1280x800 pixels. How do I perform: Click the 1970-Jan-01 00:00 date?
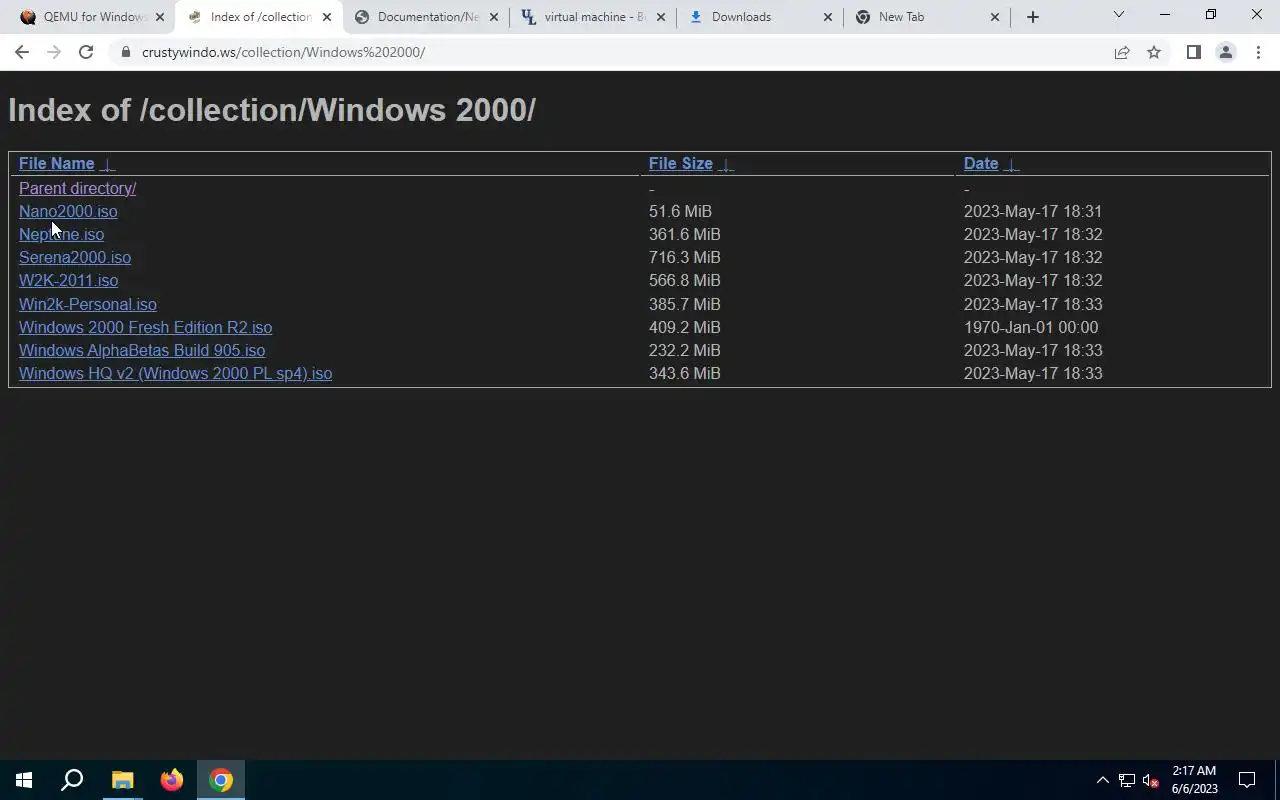coord(1031,327)
